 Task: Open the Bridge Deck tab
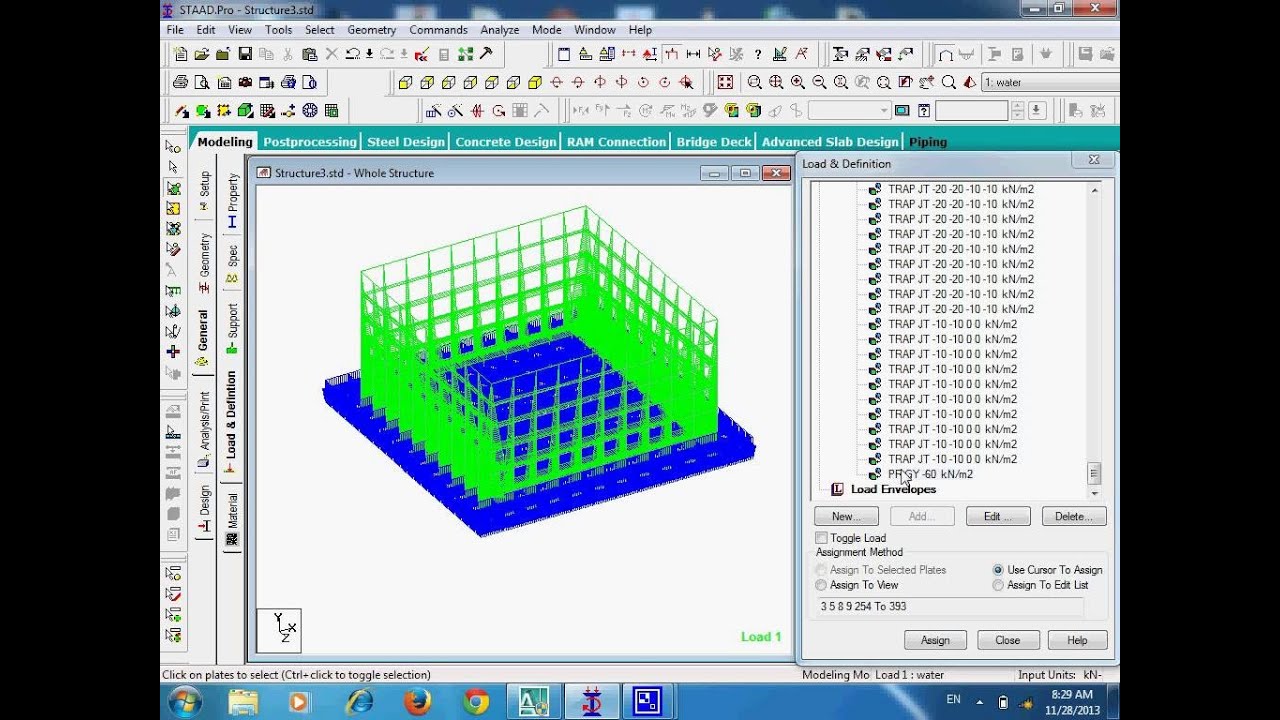[714, 142]
